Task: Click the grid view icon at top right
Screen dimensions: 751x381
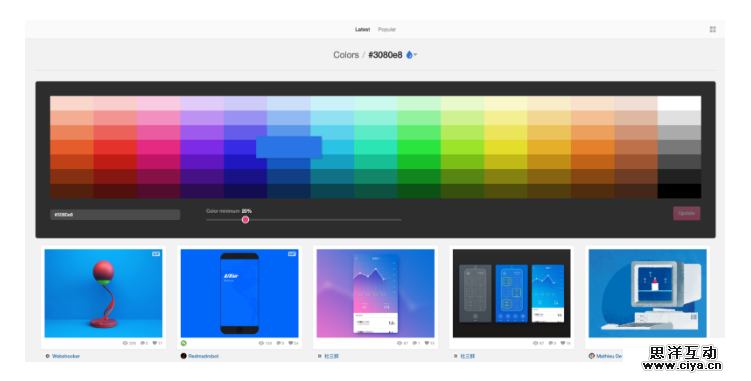Action: click(713, 29)
